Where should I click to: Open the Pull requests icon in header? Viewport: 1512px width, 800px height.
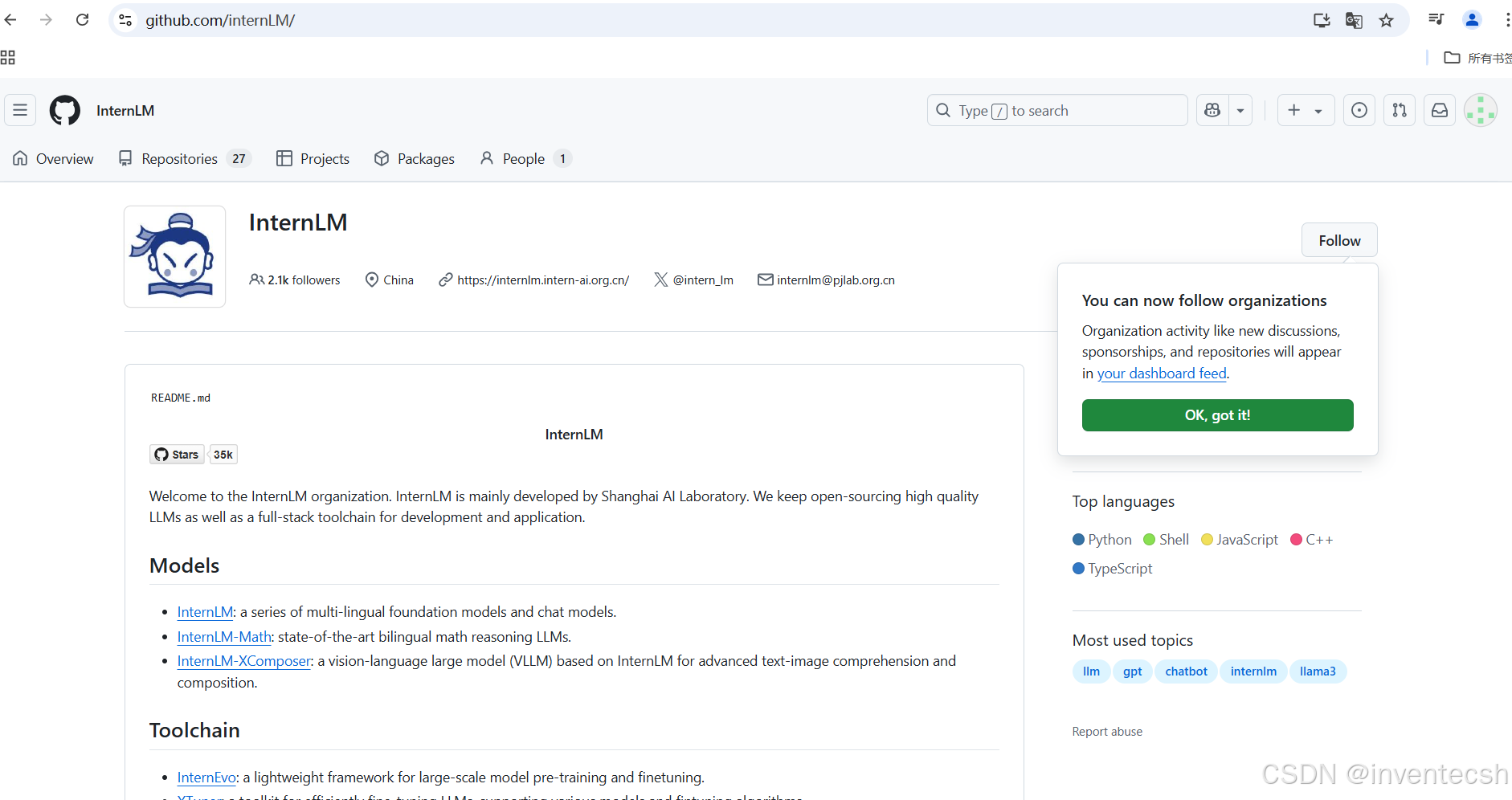1400,110
